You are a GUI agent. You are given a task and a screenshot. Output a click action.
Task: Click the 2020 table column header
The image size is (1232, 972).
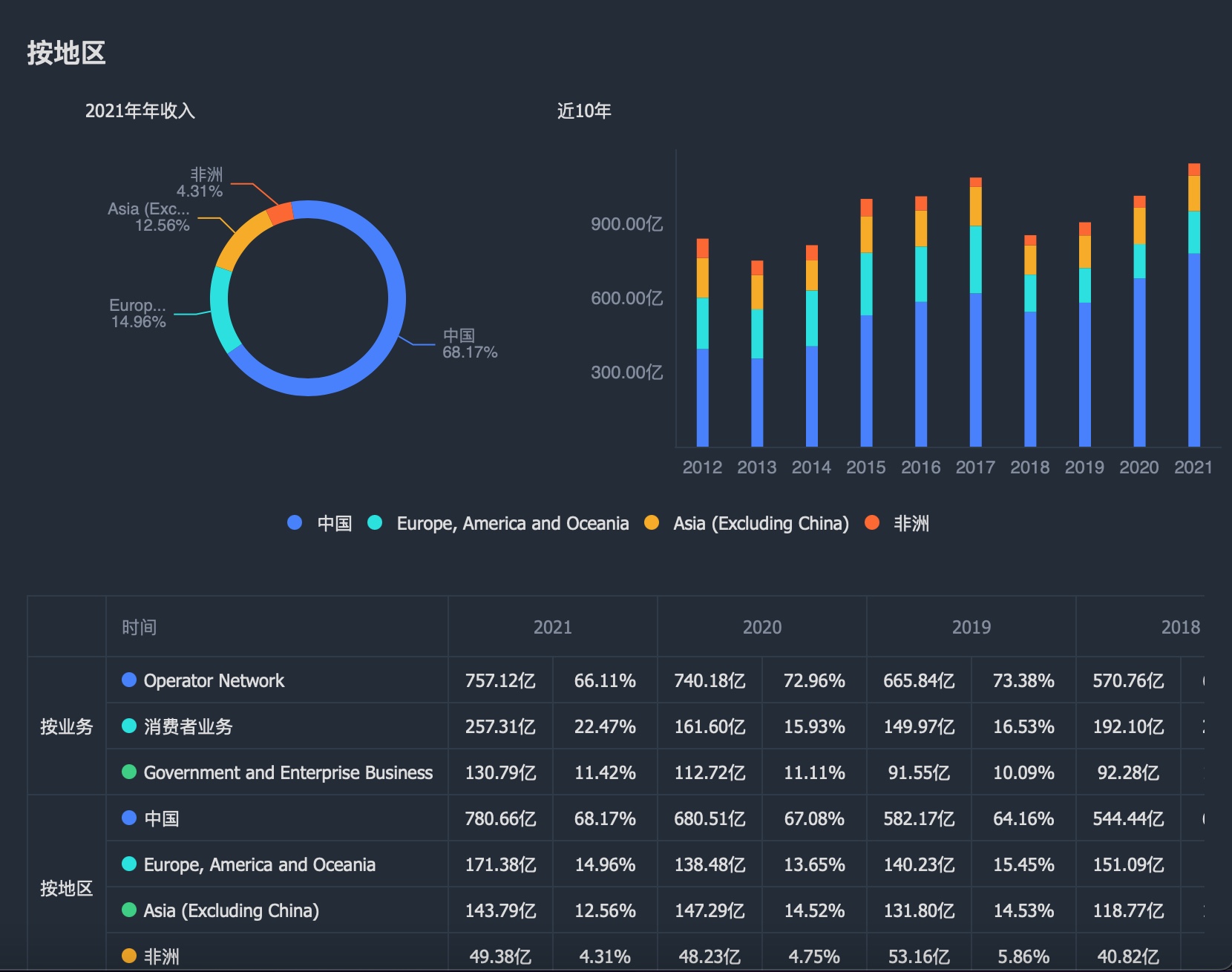pyautogui.click(x=762, y=627)
